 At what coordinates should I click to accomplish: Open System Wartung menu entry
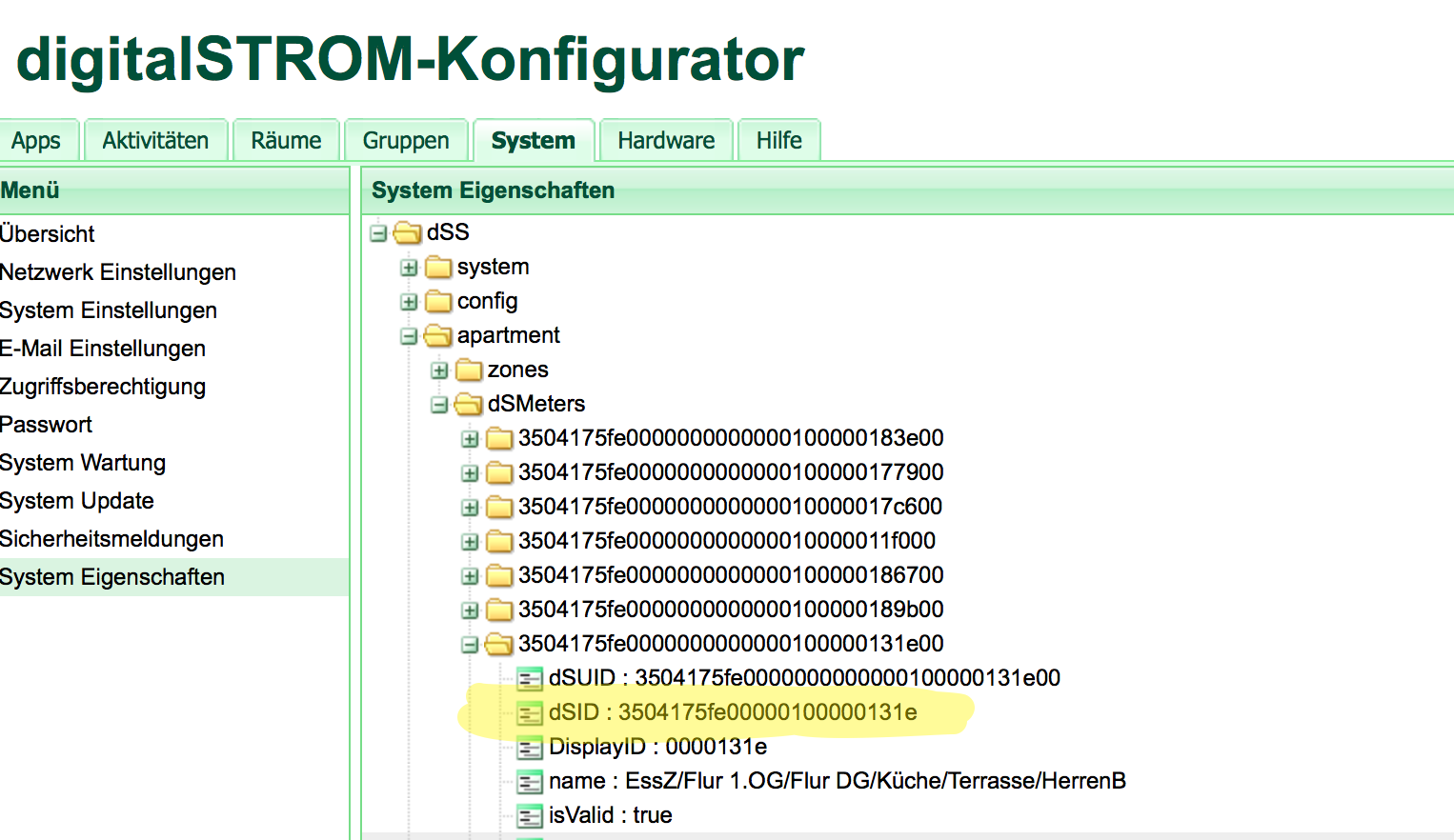174,463
